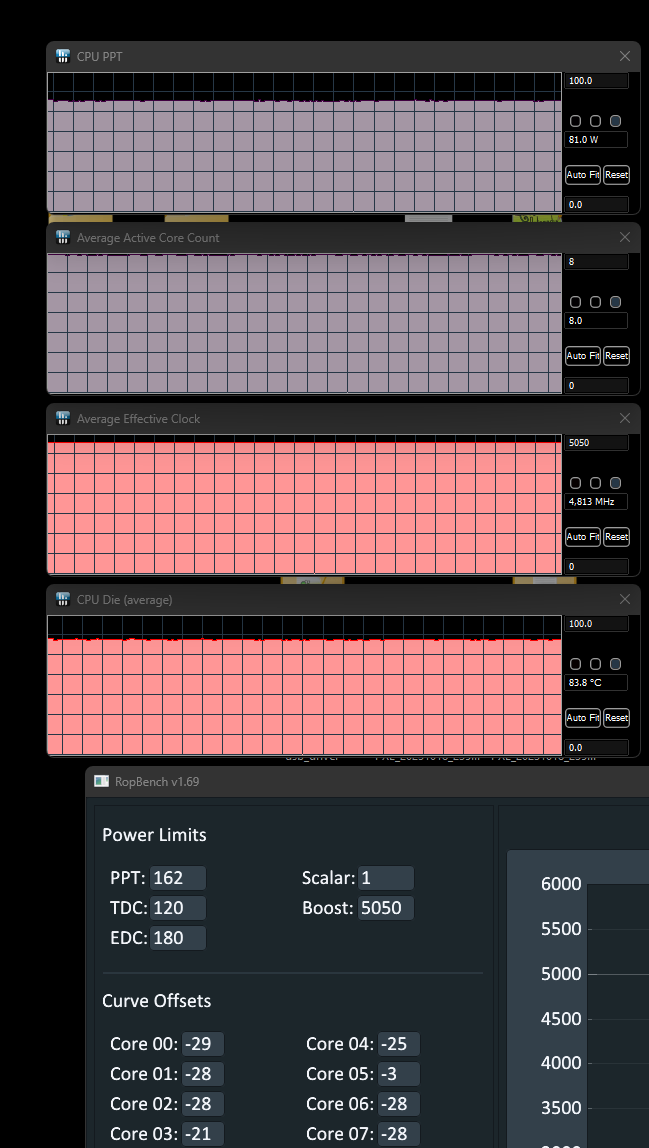Image resolution: width=649 pixels, height=1148 pixels.
Task: Edit the minimum 0 field in Average Effective Clock
Action: [x=596, y=566]
